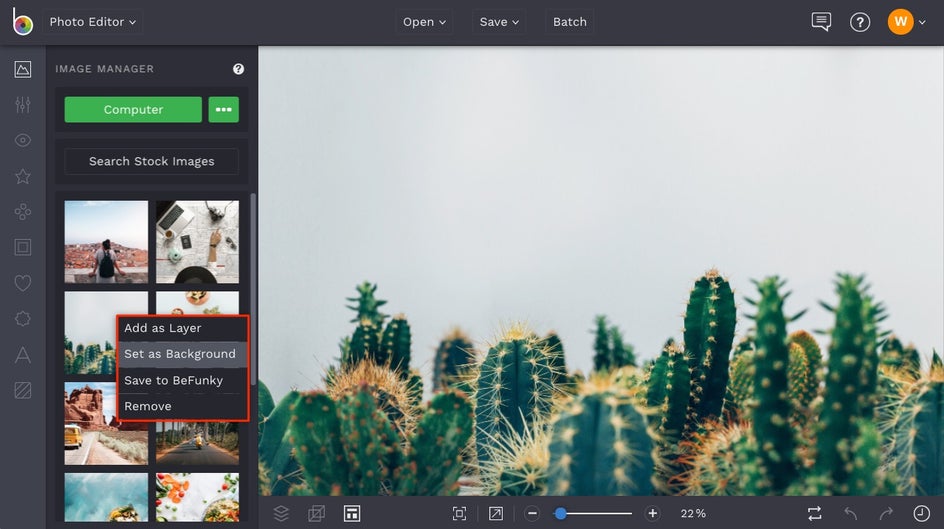The width and height of the screenshot is (944, 529).
Task: Click the Image Manager help question mark
Action: pyautogui.click(x=238, y=69)
